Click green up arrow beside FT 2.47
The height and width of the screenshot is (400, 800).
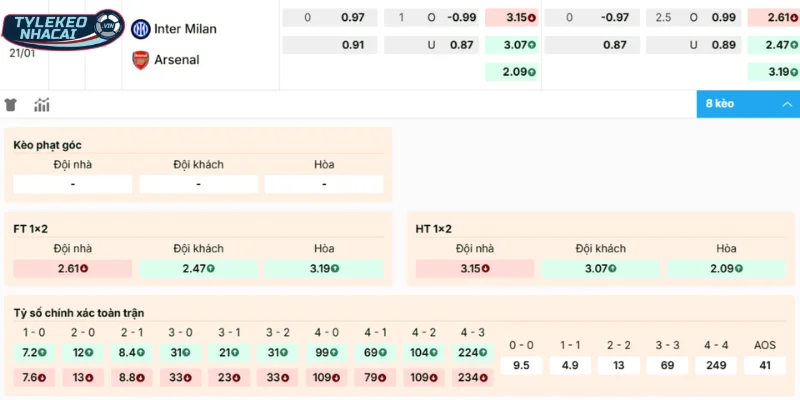(x=211, y=269)
